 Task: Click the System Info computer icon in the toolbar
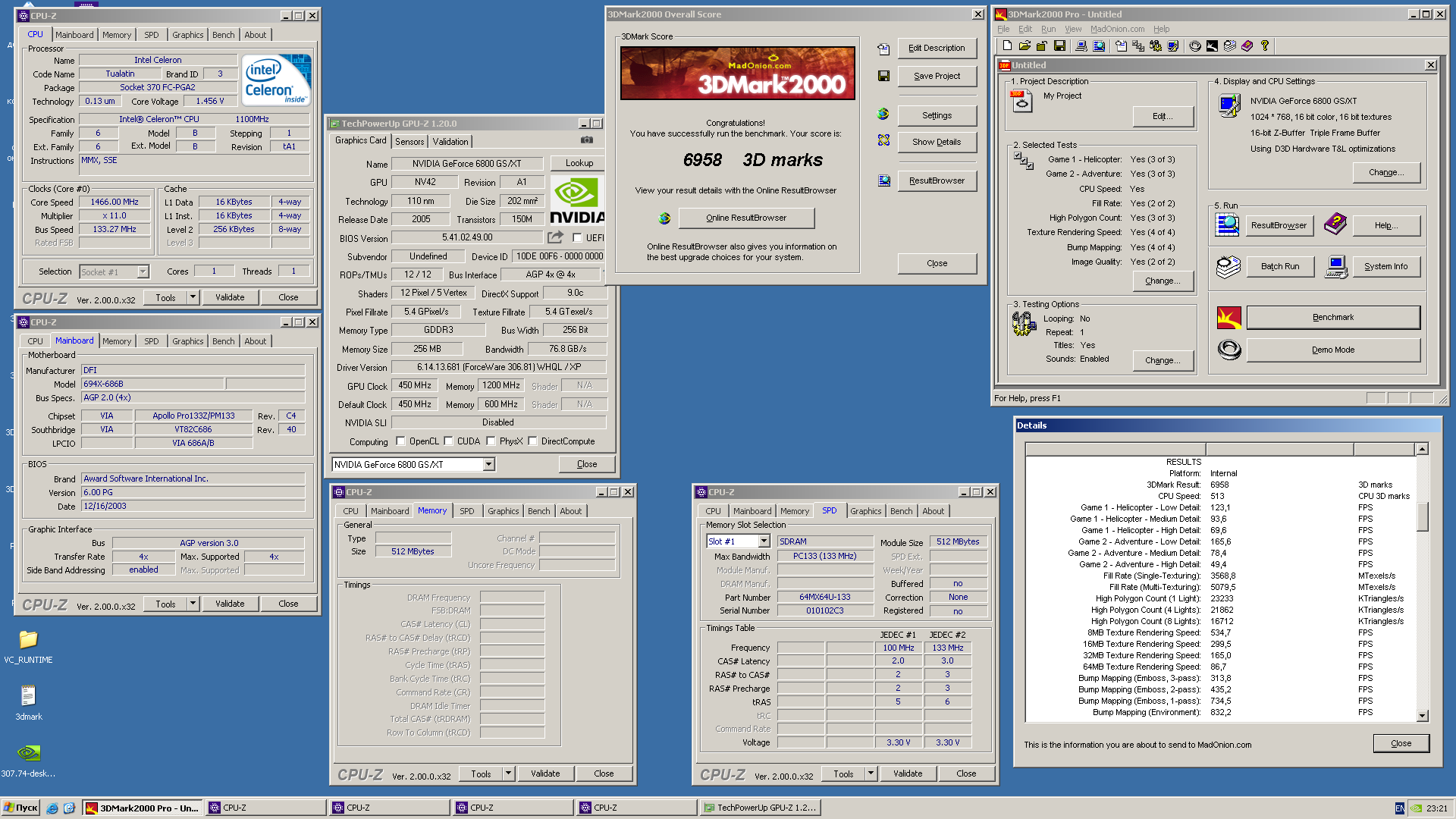click(x=1081, y=46)
